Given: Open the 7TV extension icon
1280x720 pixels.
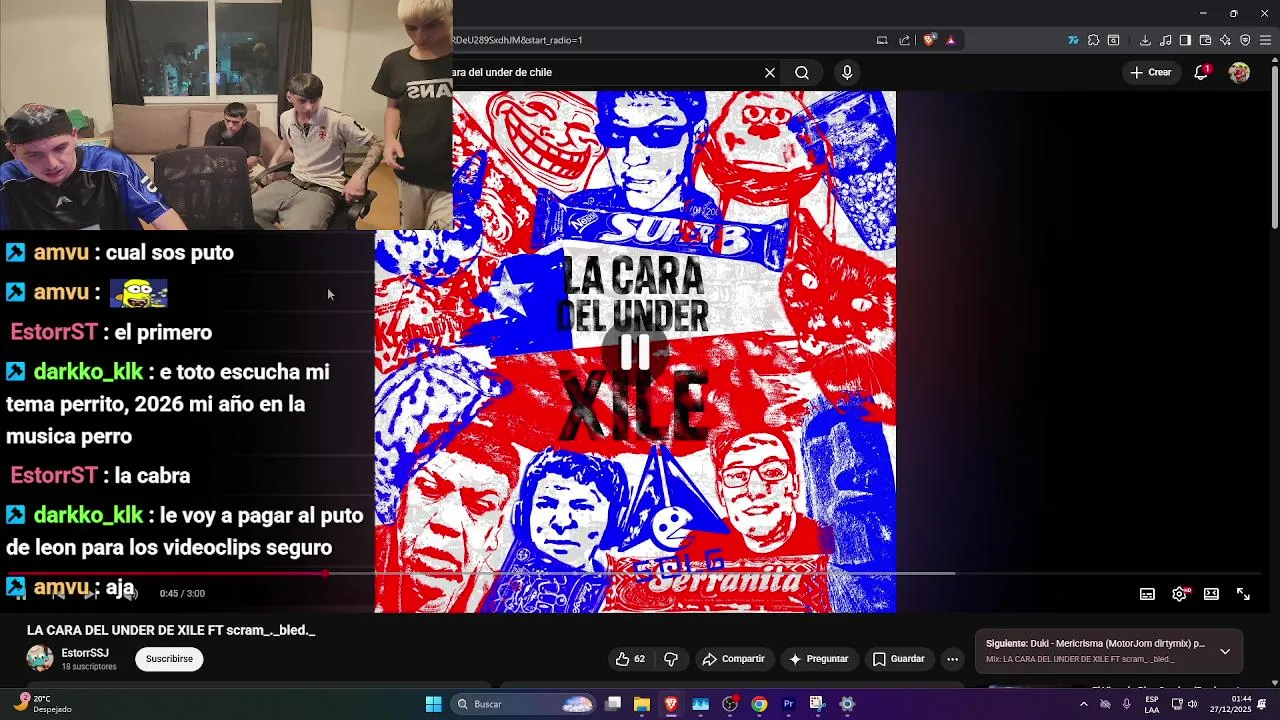Looking at the screenshot, I should tap(1073, 40).
